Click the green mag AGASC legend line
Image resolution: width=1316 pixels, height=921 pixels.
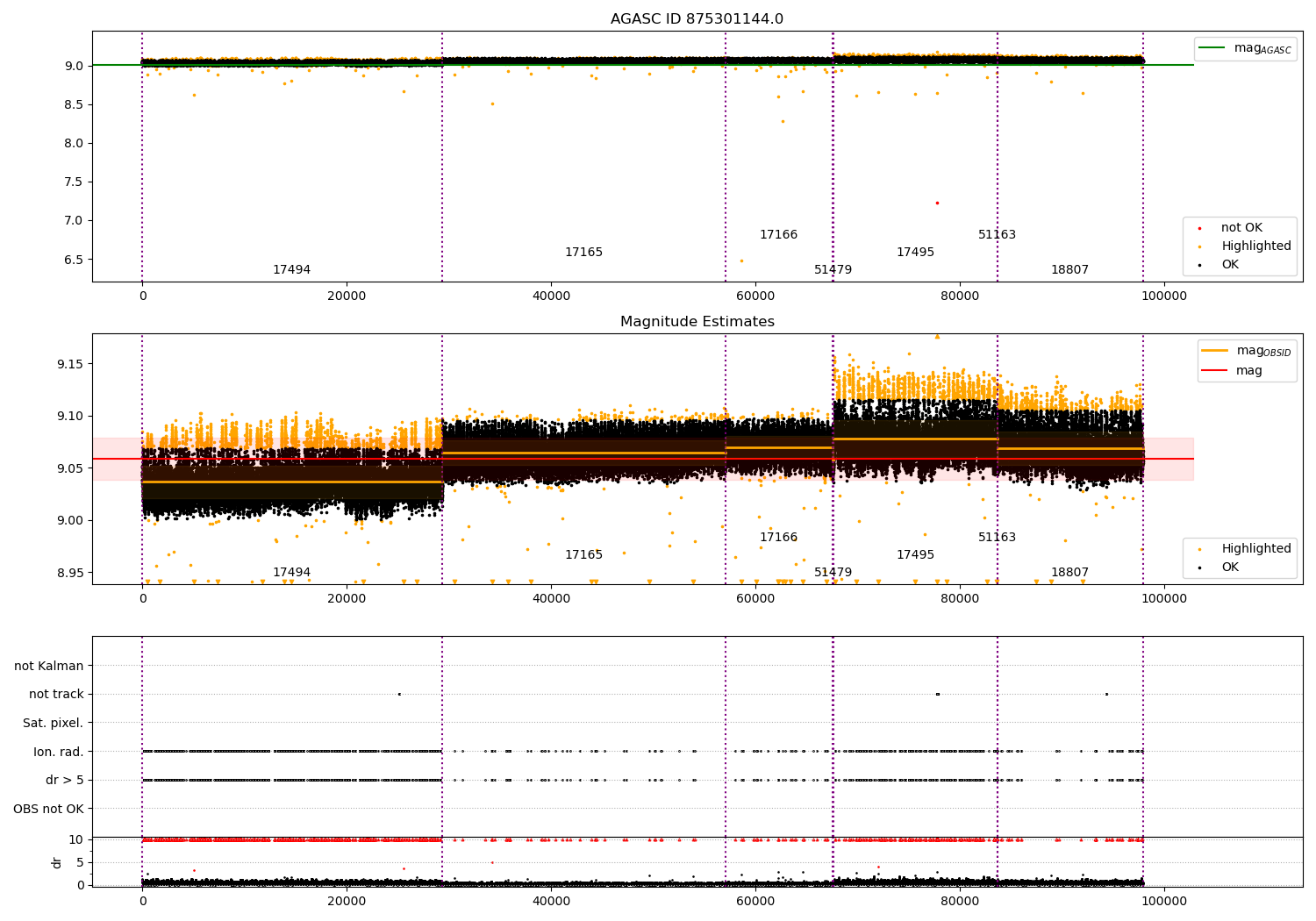(x=1212, y=48)
